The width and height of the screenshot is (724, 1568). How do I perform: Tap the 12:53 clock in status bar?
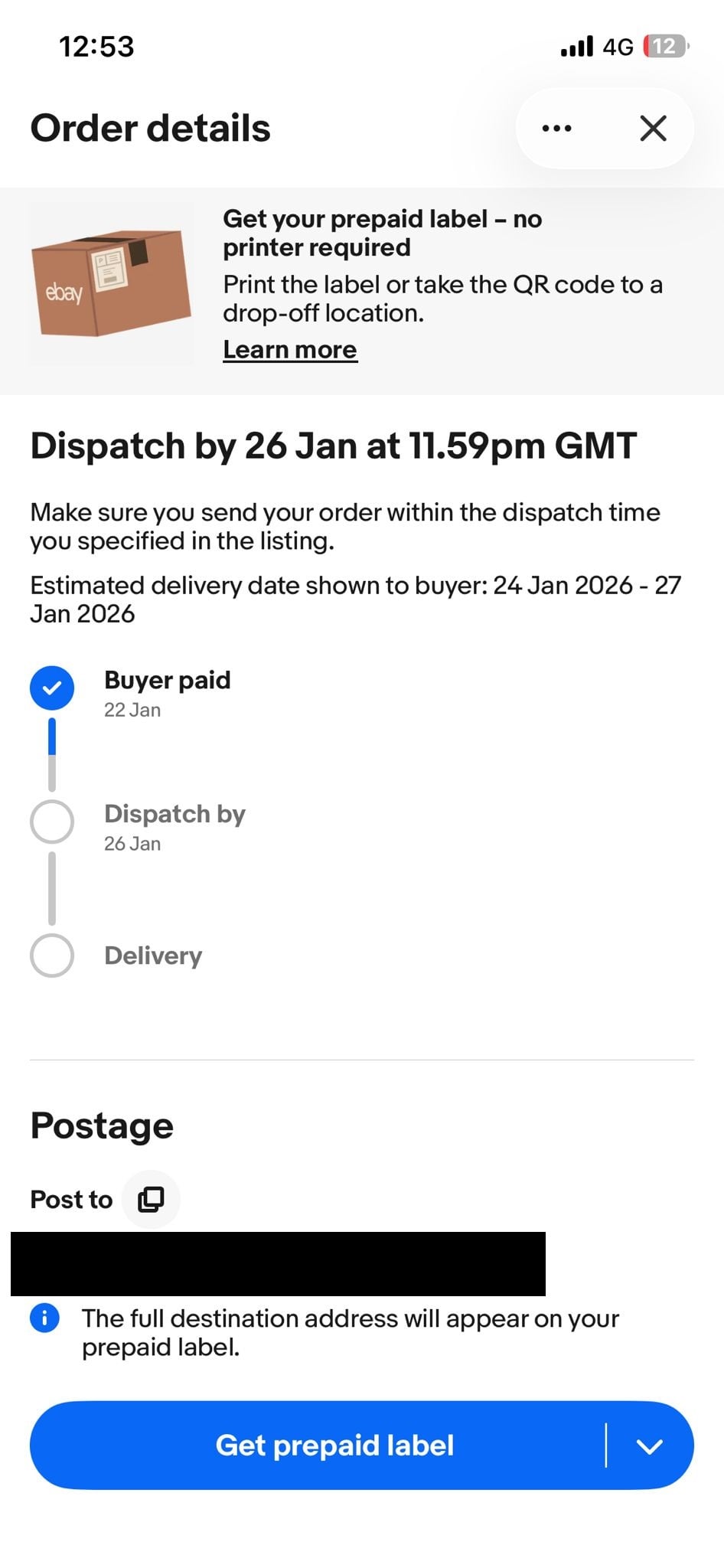click(x=96, y=47)
